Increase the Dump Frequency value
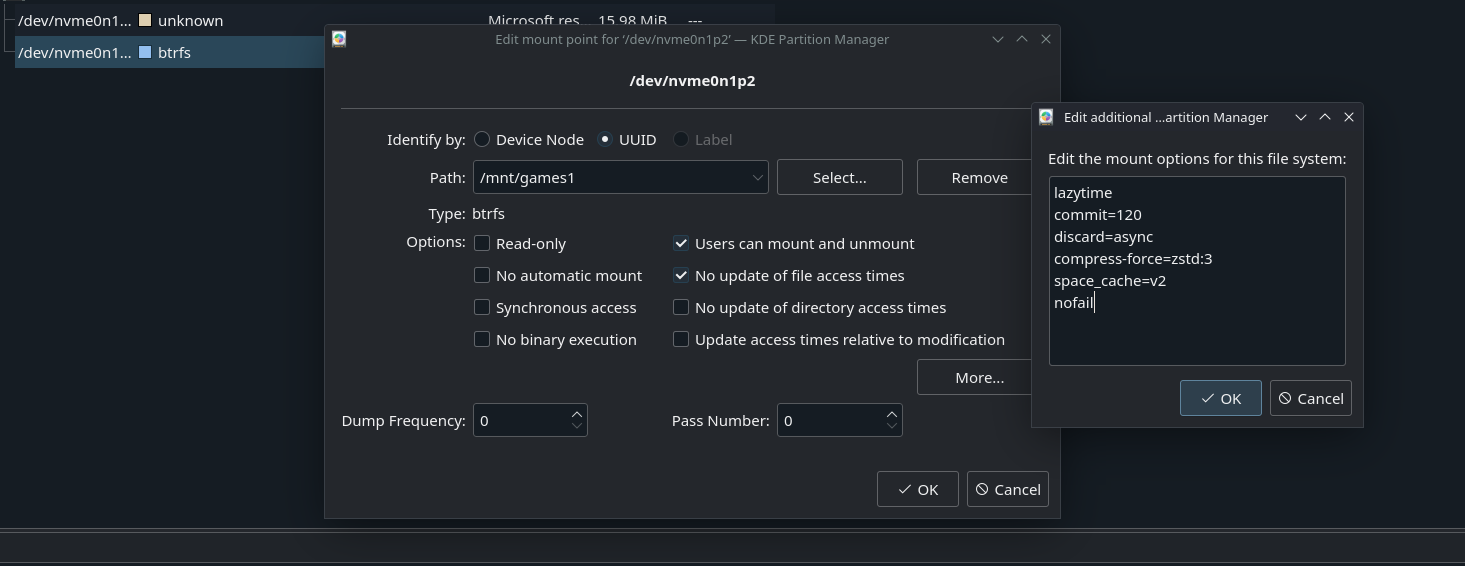The height and width of the screenshot is (566, 1465). click(x=577, y=414)
